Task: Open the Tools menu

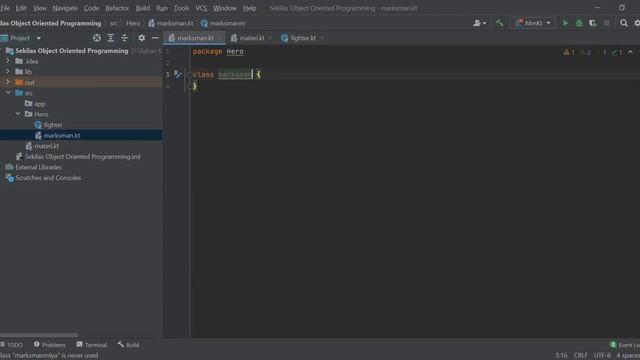Action: pos(181,8)
